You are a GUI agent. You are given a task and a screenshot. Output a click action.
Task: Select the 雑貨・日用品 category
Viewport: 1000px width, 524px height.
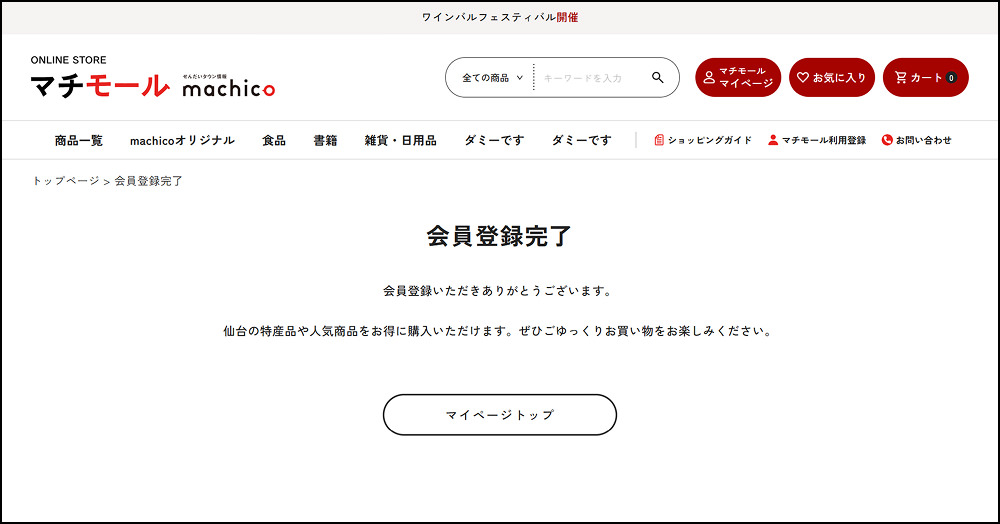click(400, 141)
